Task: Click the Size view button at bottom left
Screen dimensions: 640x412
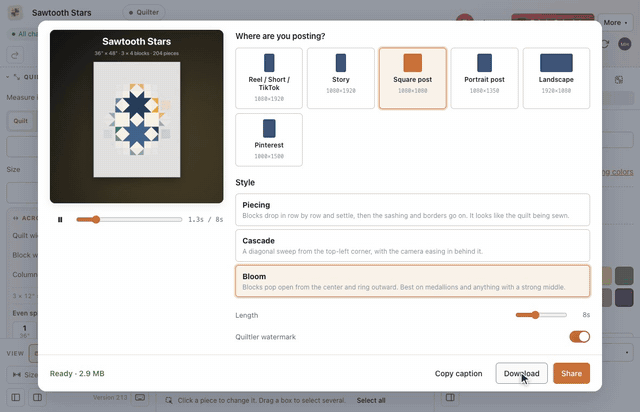Action: pyautogui.click(x=24, y=374)
